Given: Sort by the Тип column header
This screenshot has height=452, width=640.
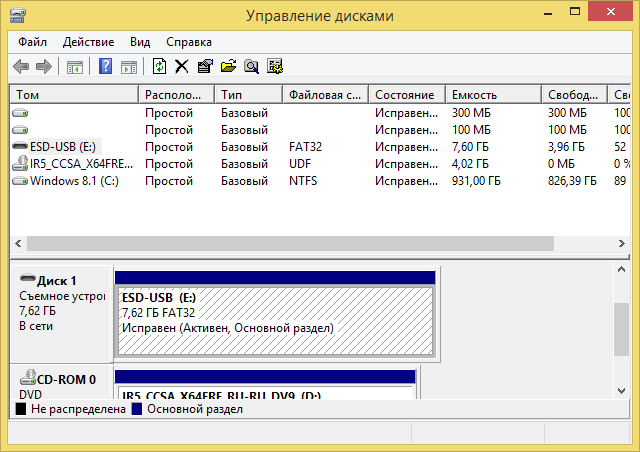Looking at the screenshot, I should click(249, 95).
